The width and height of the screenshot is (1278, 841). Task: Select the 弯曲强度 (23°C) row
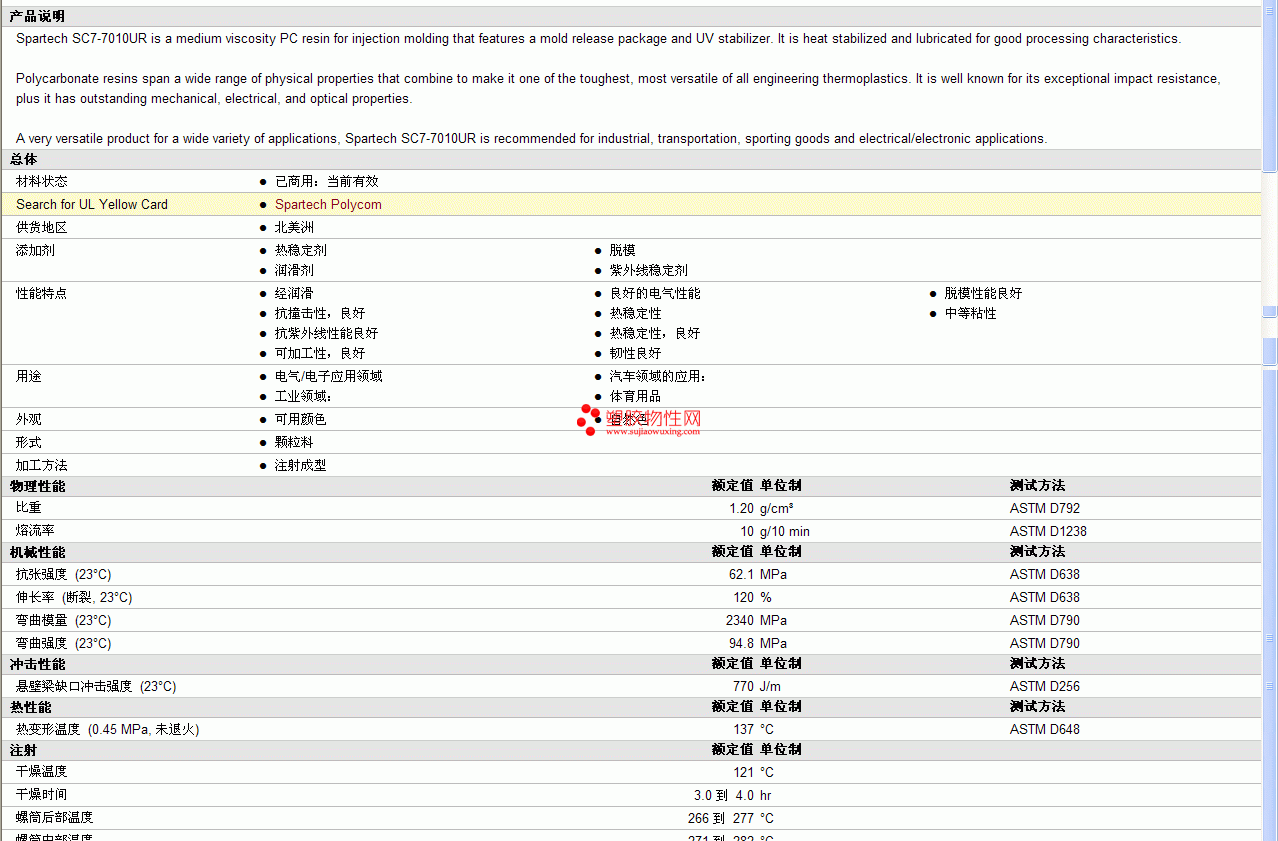pos(631,643)
